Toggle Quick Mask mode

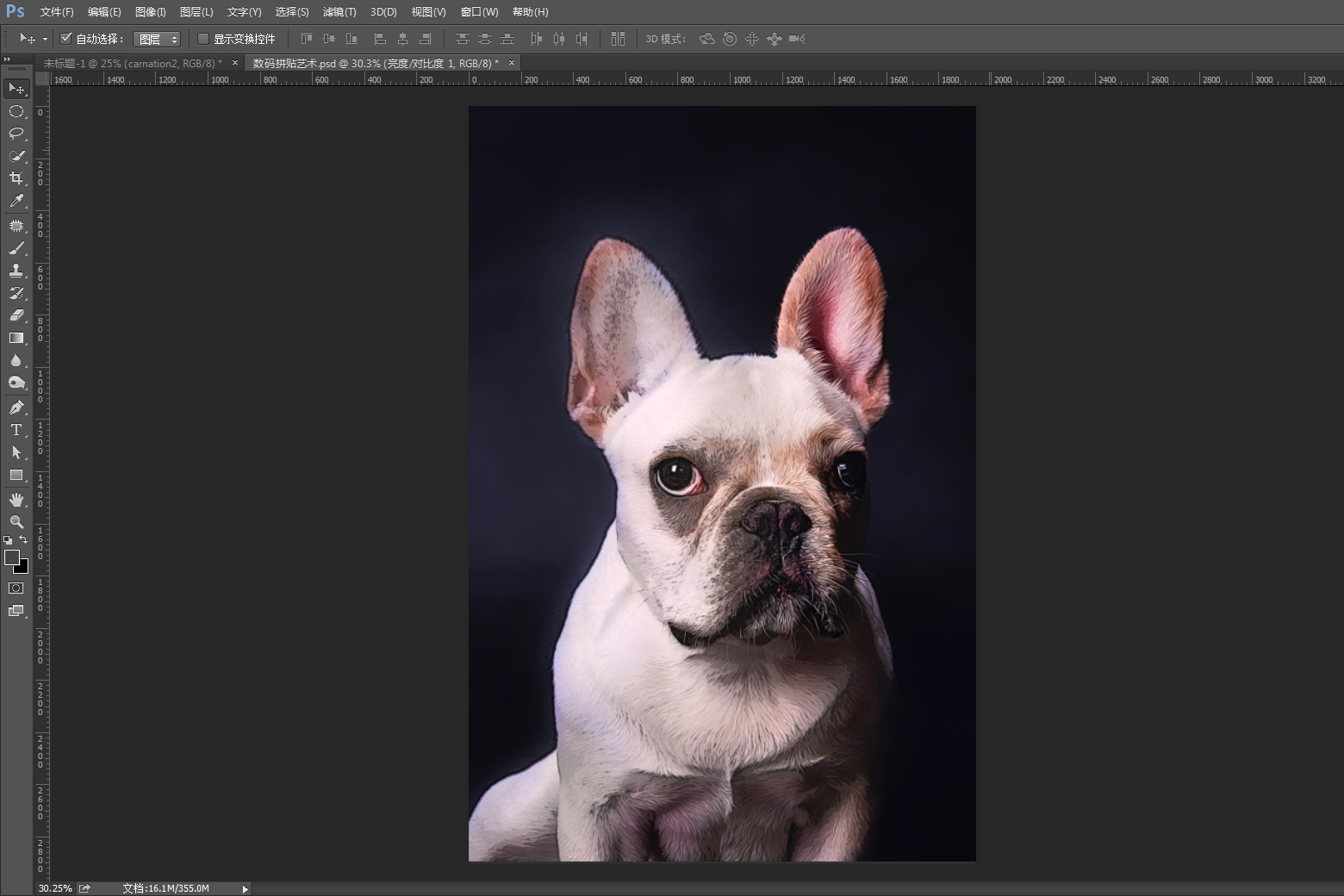click(16, 588)
